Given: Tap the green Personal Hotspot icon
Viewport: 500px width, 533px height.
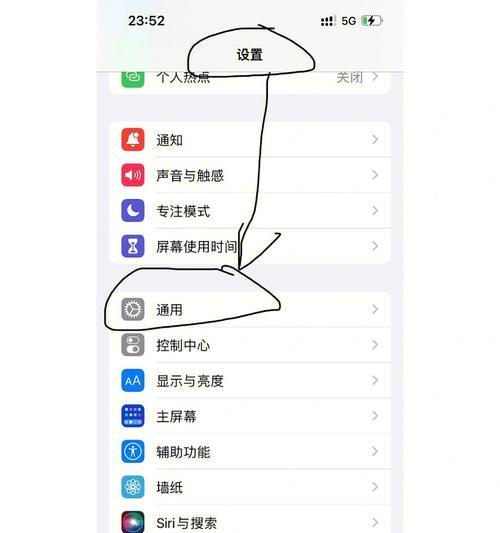Looking at the screenshot, I should [133, 79].
